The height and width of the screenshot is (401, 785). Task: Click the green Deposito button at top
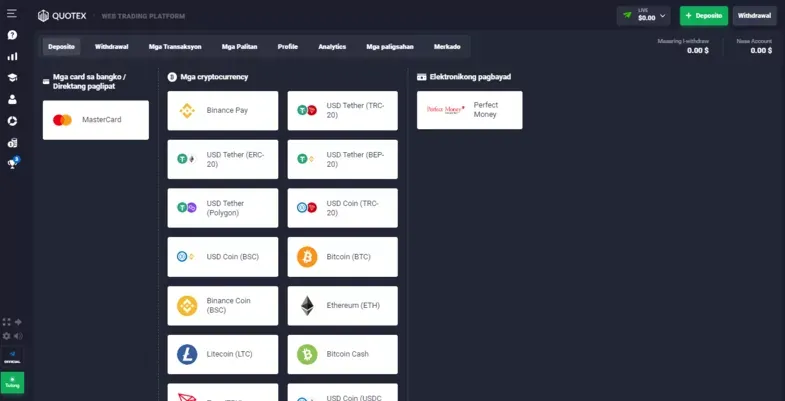(x=703, y=16)
